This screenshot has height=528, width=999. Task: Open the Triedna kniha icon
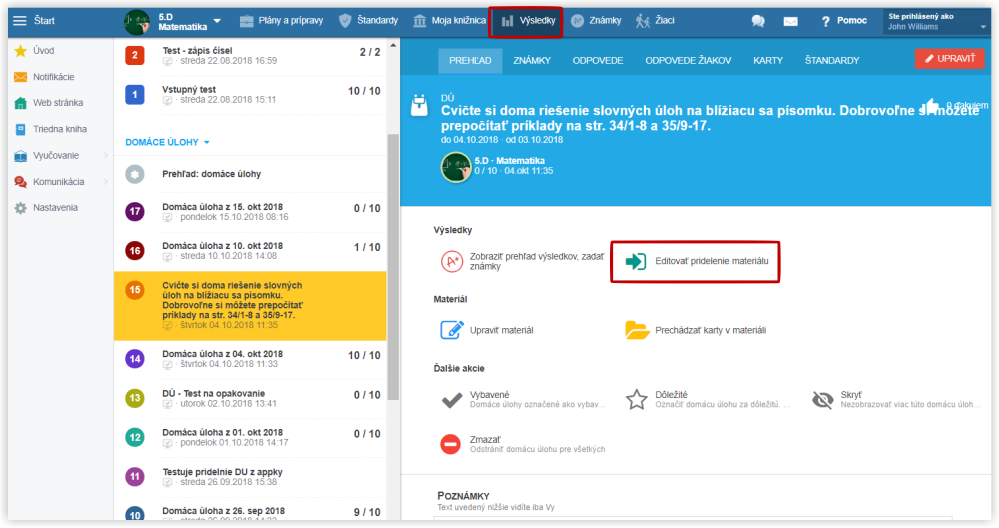point(20,129)
